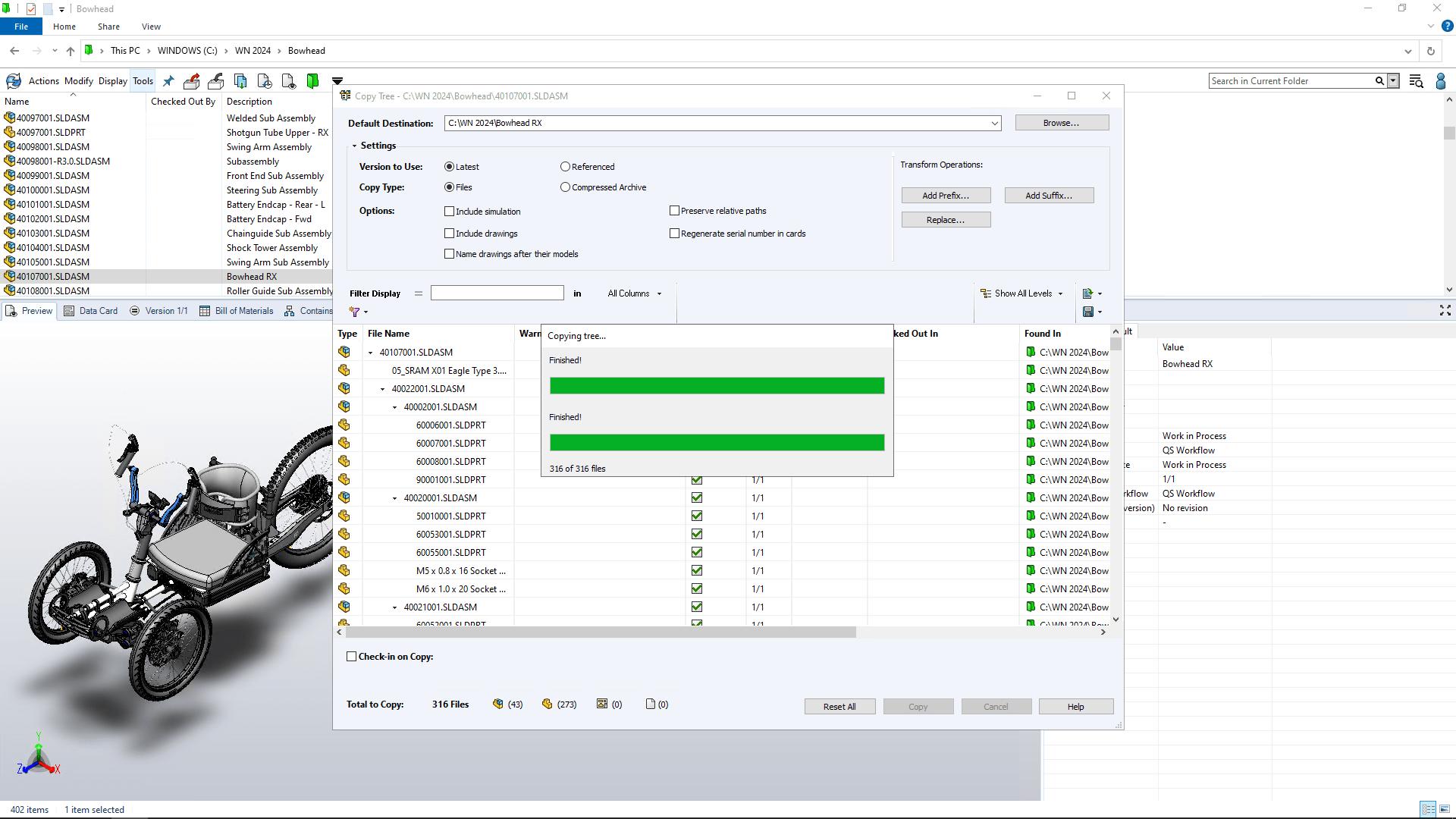Click the pushpin icon in toolbar
This screenshot has height=819, width=1456.
[x=168, y=81]
